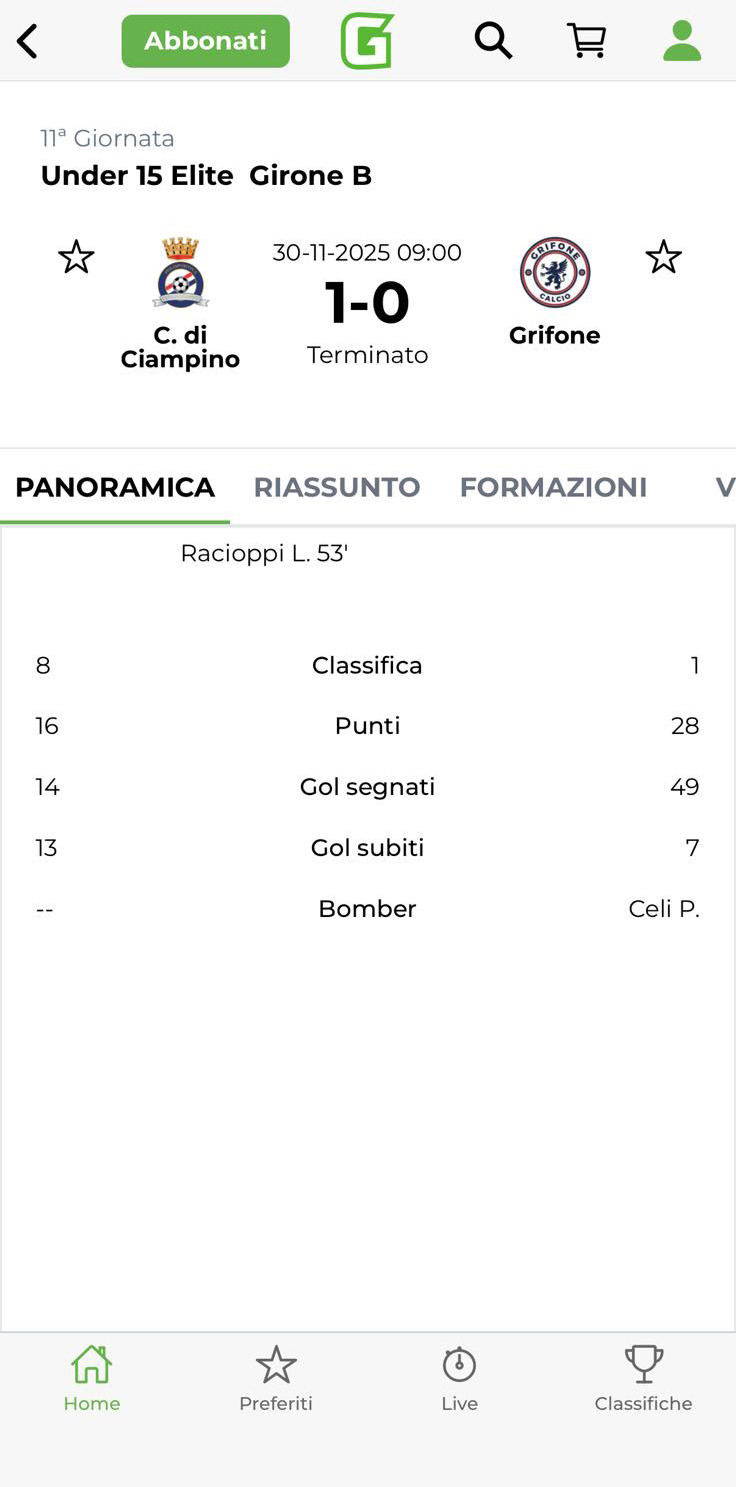Switch to the Riassunto tab
736x1487 pixels.
[337, 487]
